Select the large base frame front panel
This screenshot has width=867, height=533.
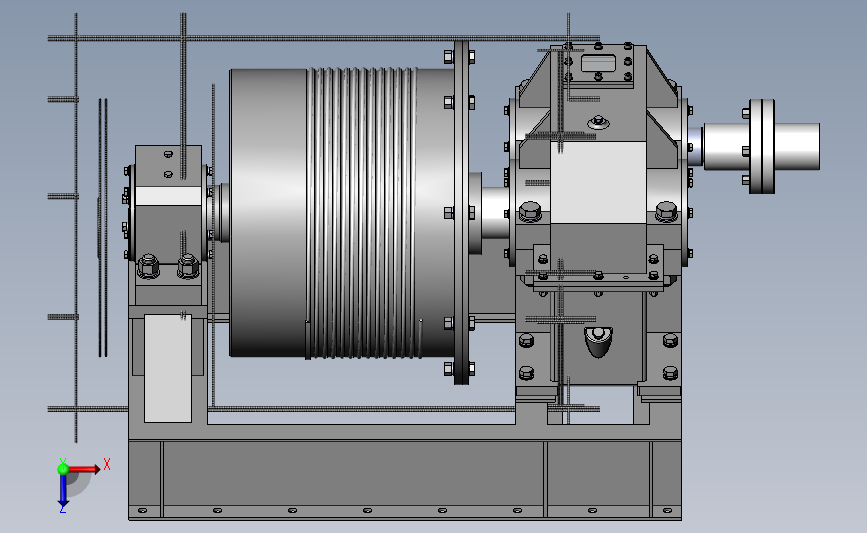click(x=354, y=473)
